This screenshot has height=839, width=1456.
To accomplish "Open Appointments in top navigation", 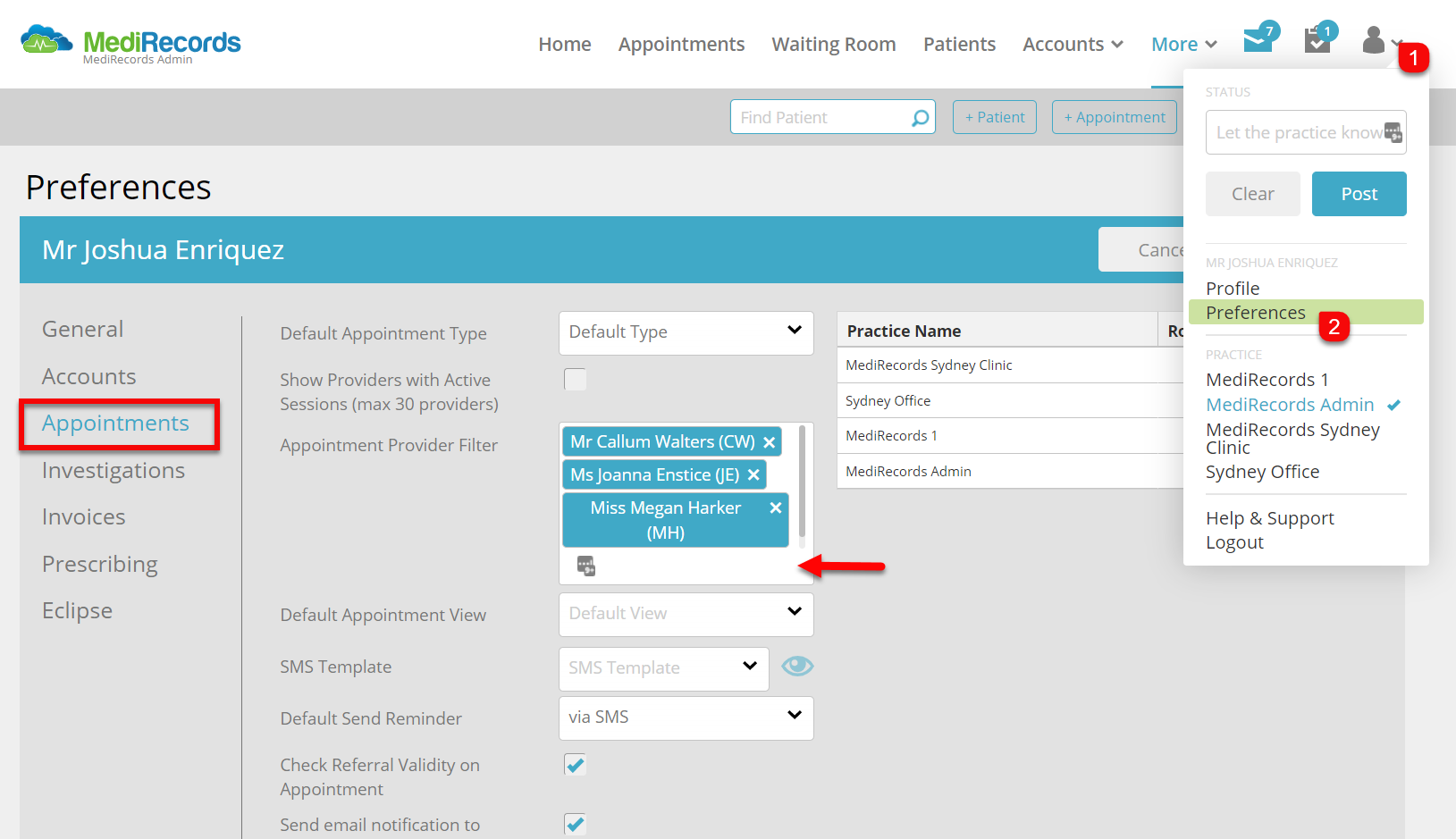I will pos(681,44).
